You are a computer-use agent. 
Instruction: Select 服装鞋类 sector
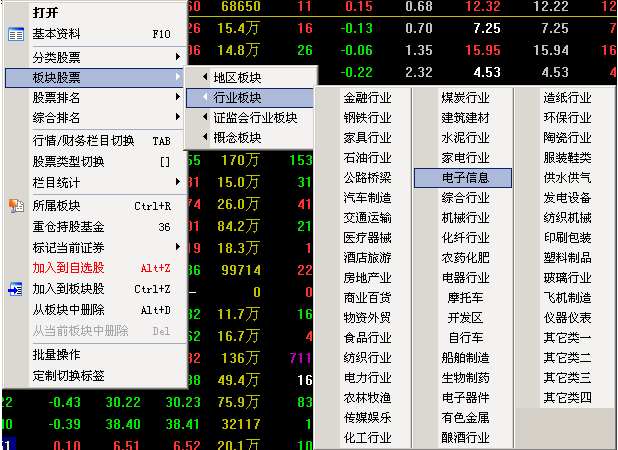click(x=568, y=158)
